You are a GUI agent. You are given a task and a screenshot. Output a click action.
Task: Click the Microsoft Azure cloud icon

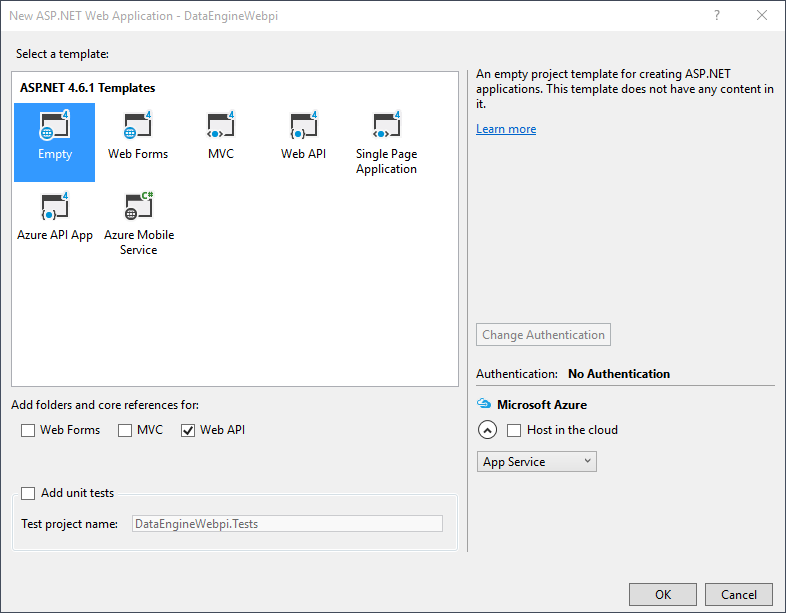[x=484, y=405]
